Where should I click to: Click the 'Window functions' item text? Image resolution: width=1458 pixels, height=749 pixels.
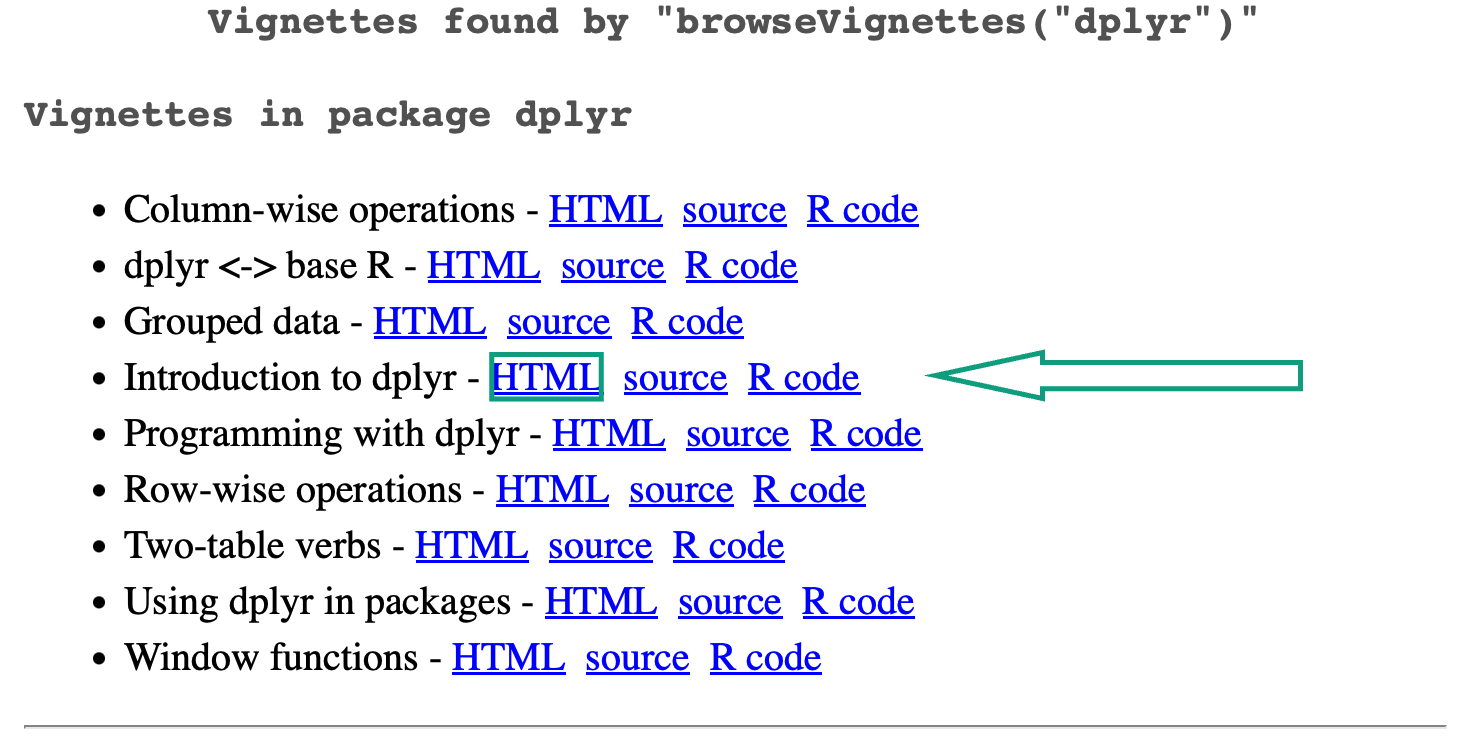pyautogui.click(x=271, y=658)
